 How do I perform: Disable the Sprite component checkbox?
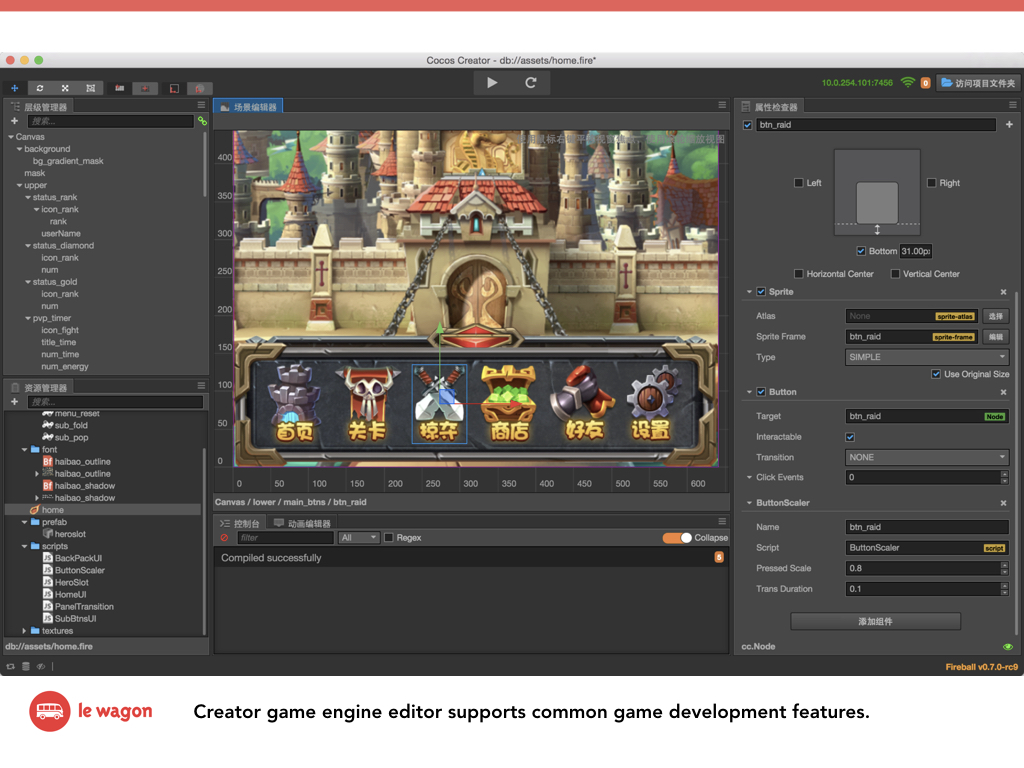761,292
